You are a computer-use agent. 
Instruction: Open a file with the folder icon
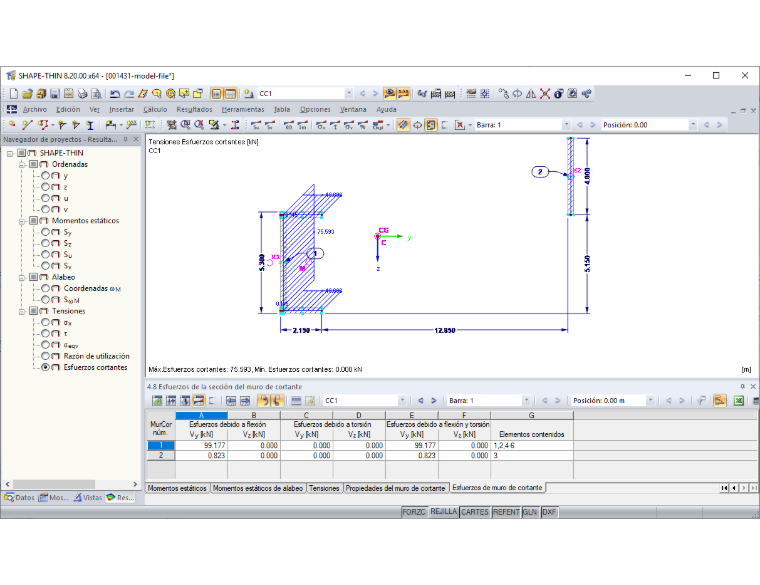pos(27,94)
